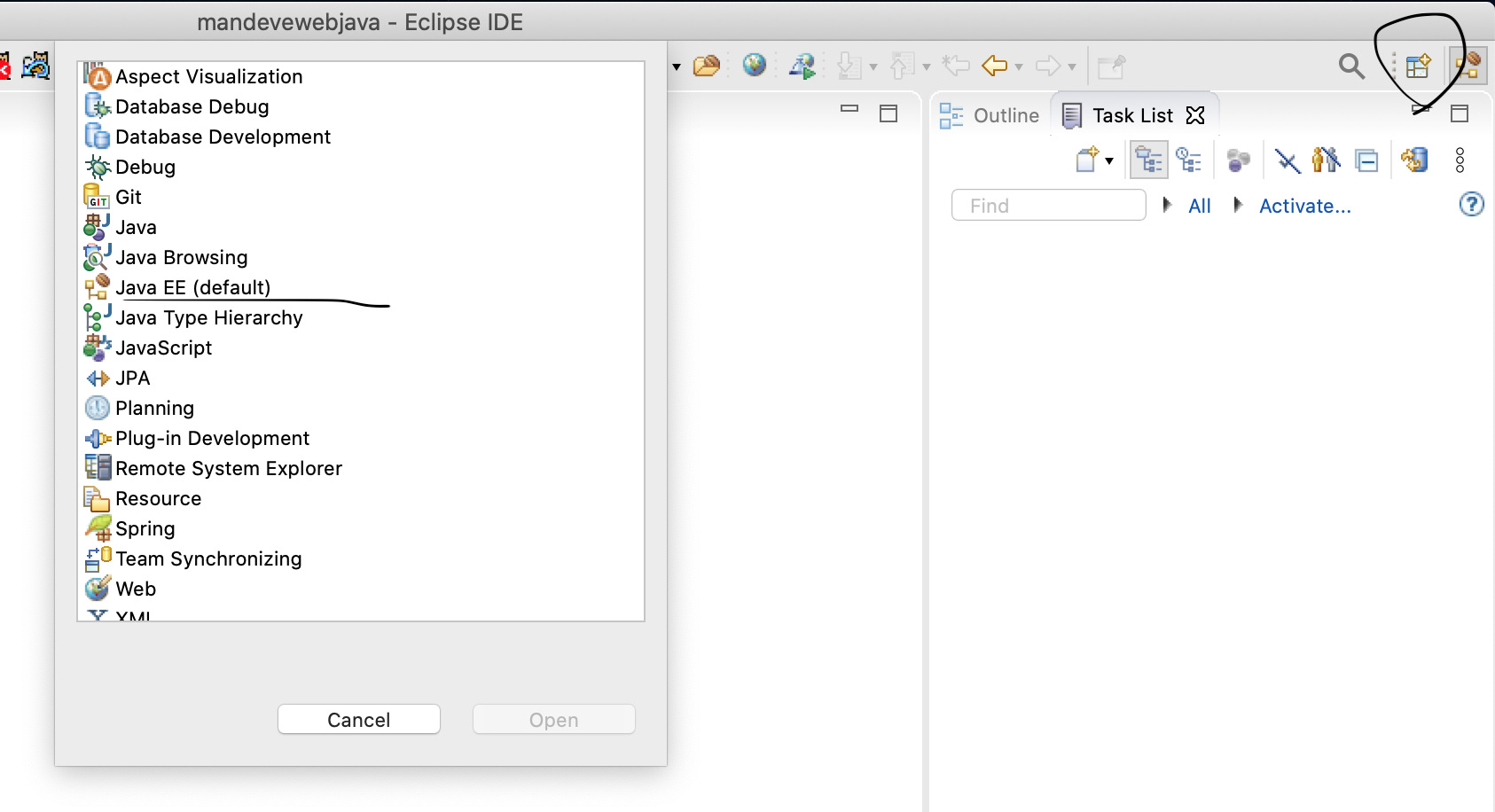1495x812 pixels.
Task: Select Database Debug perspective
Action: click(x=361, y=107)
